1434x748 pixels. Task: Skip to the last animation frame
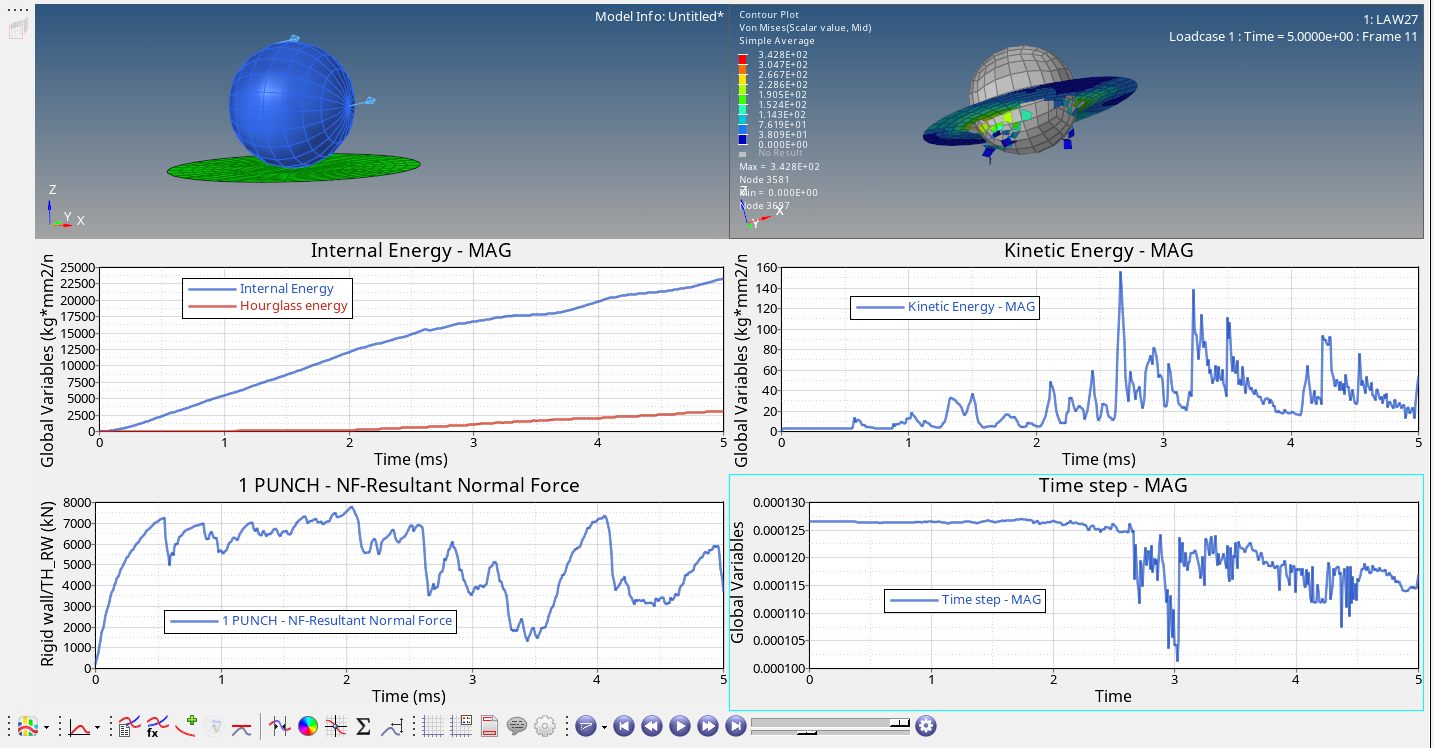pos(735,727)
